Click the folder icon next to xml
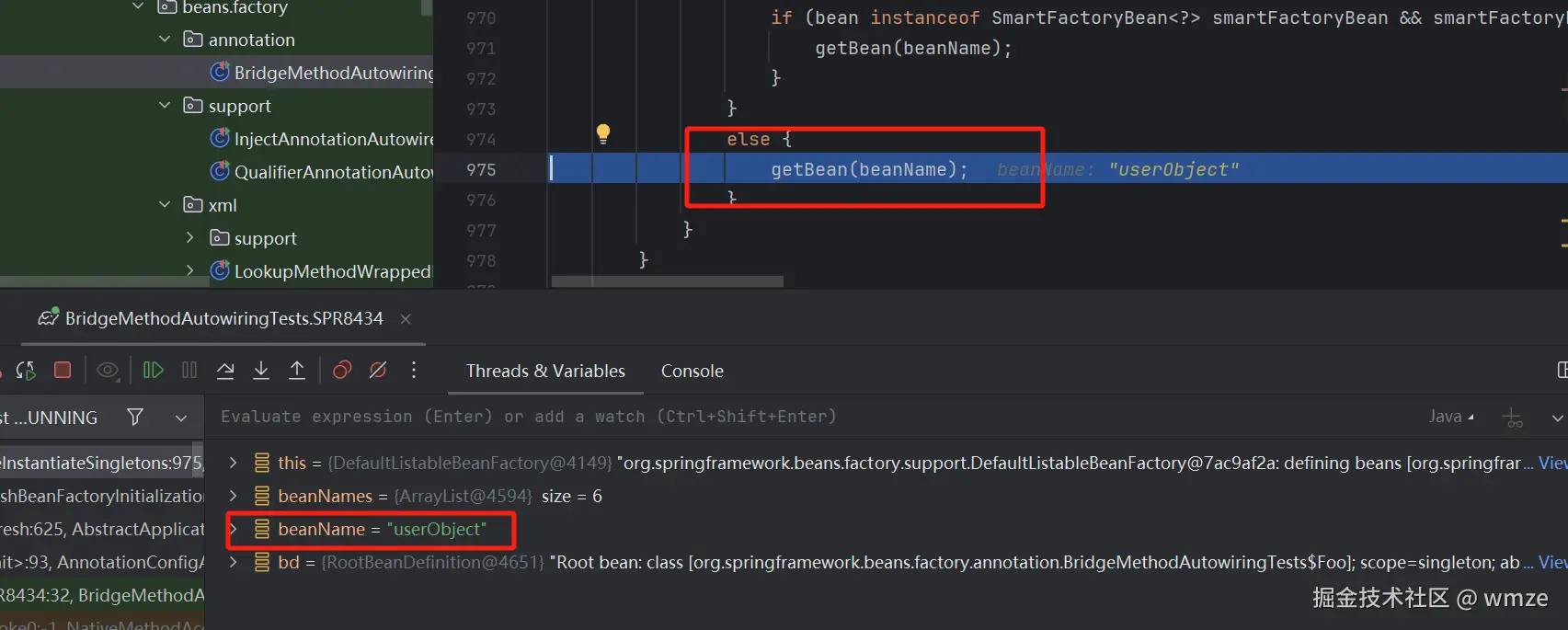This screenshot has height=630, width=1568. point(193,204)
